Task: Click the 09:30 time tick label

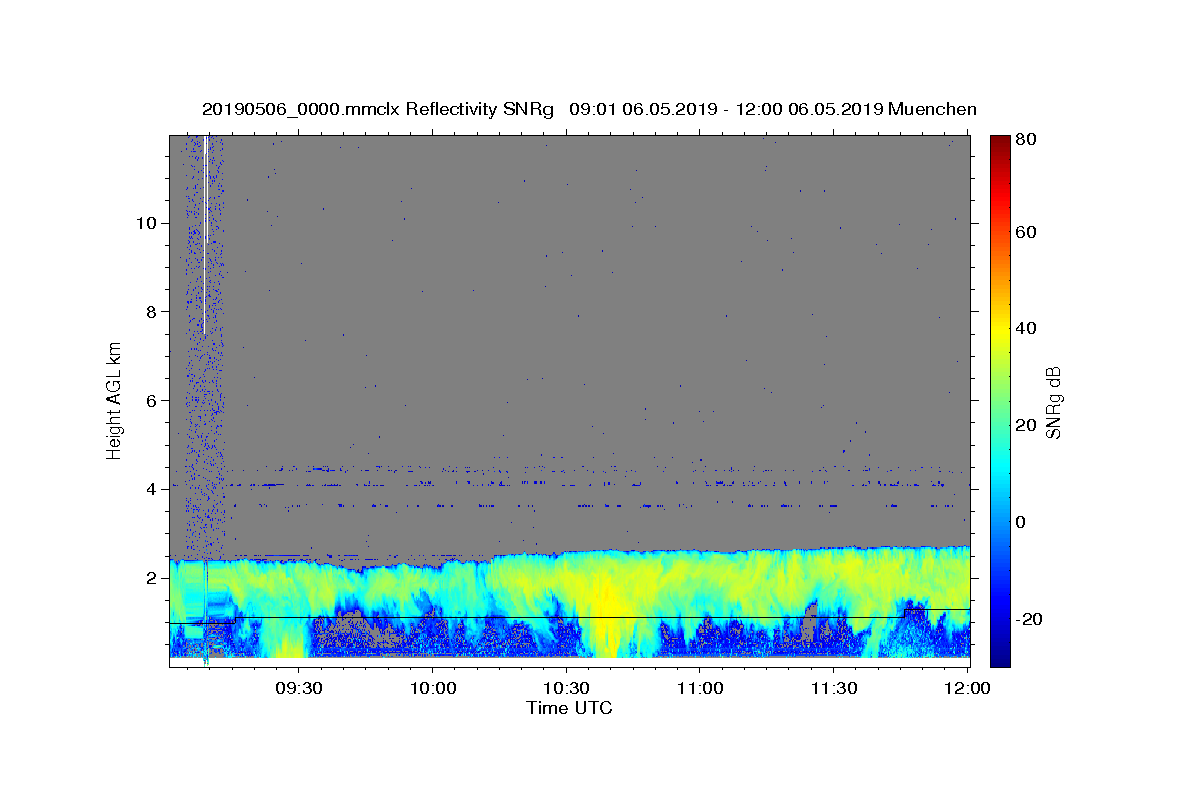Action: [298, 688]
